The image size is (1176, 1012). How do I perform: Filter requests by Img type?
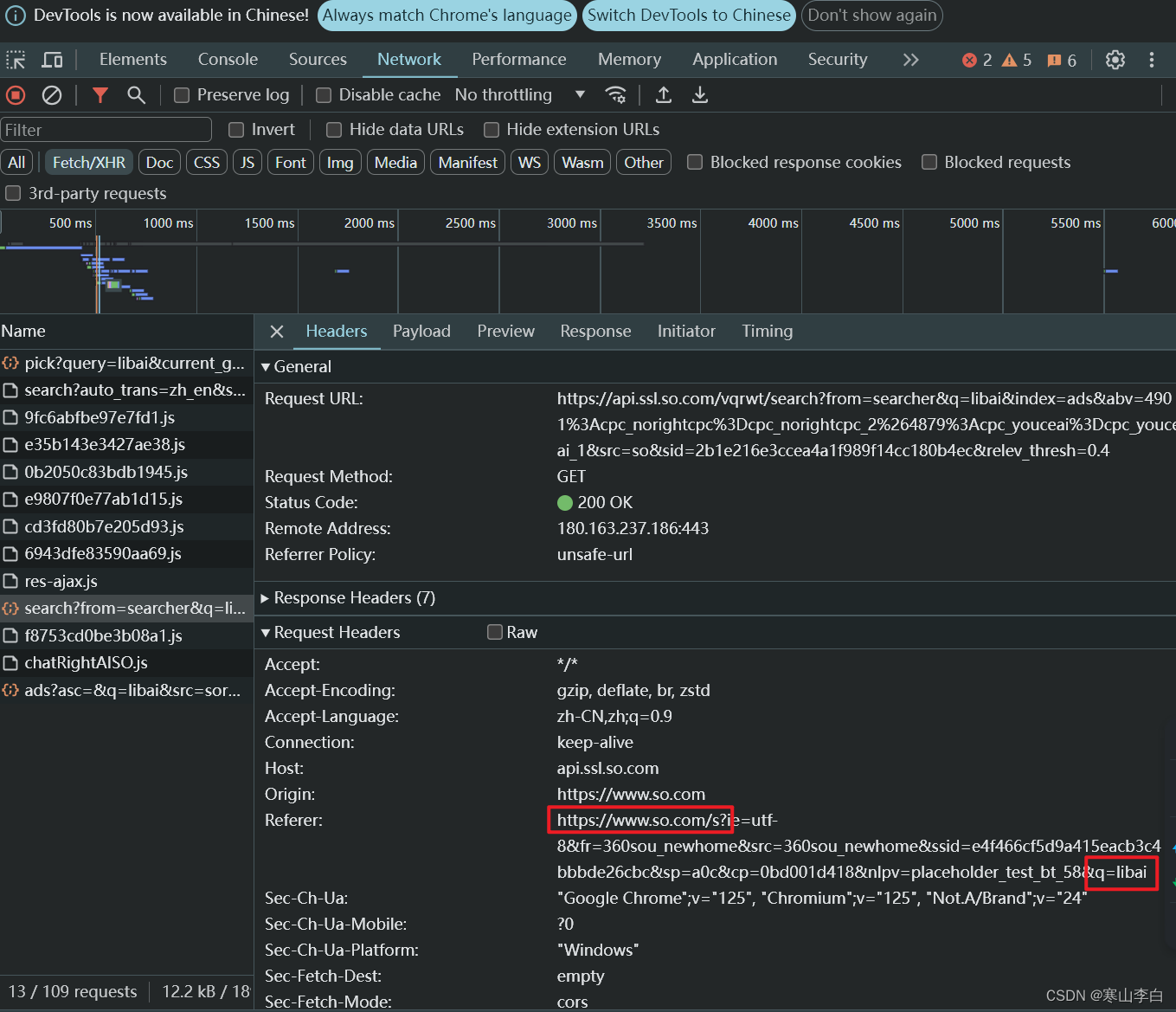tap(340, 163)
